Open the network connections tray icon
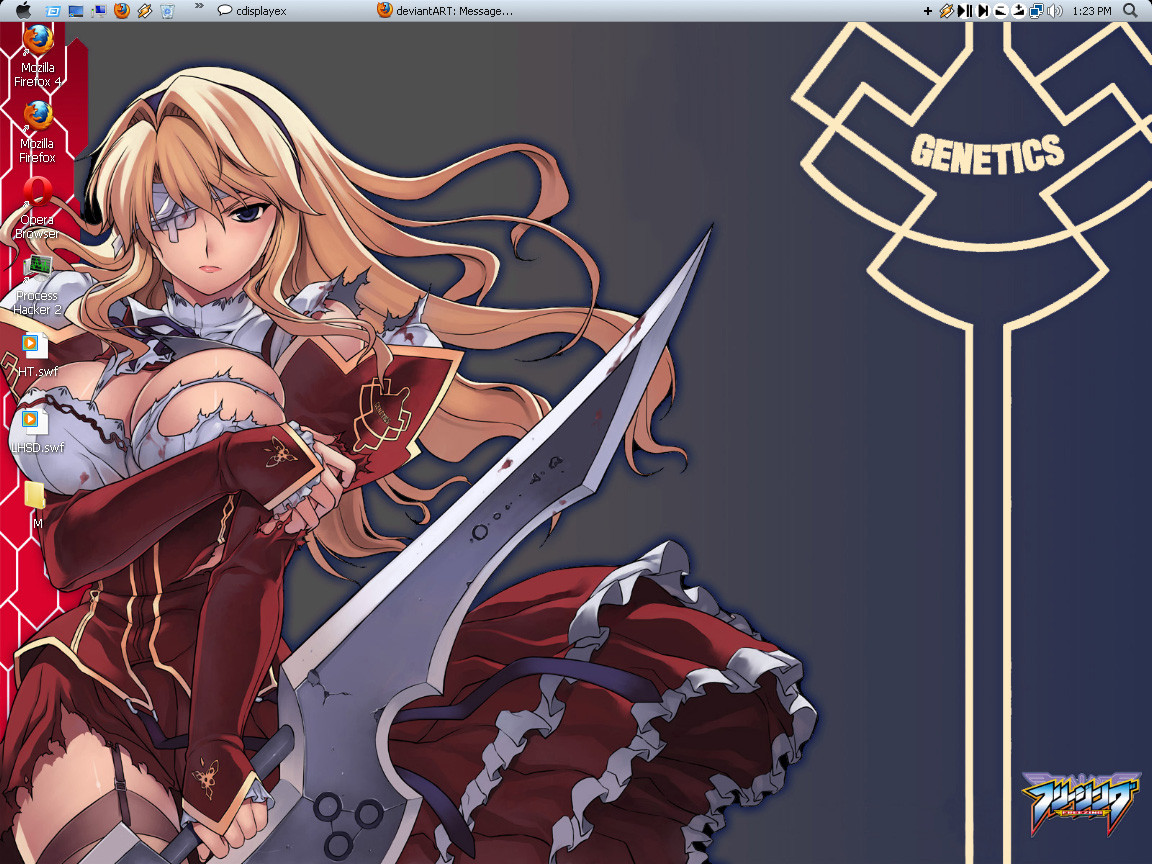 [1037, 11]
